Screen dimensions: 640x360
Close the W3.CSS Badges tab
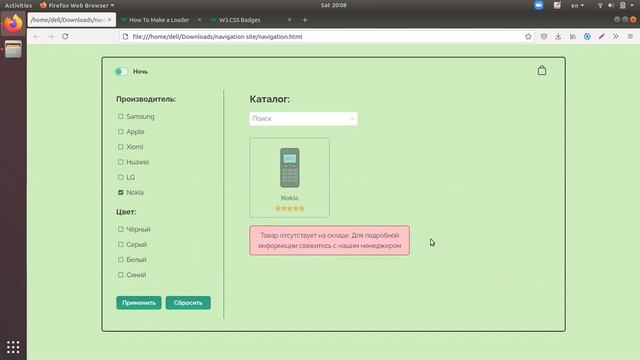[289, 20]
